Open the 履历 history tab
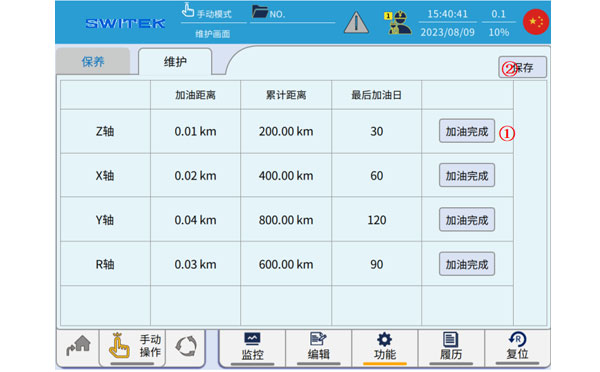 click(x=451, y=348)
